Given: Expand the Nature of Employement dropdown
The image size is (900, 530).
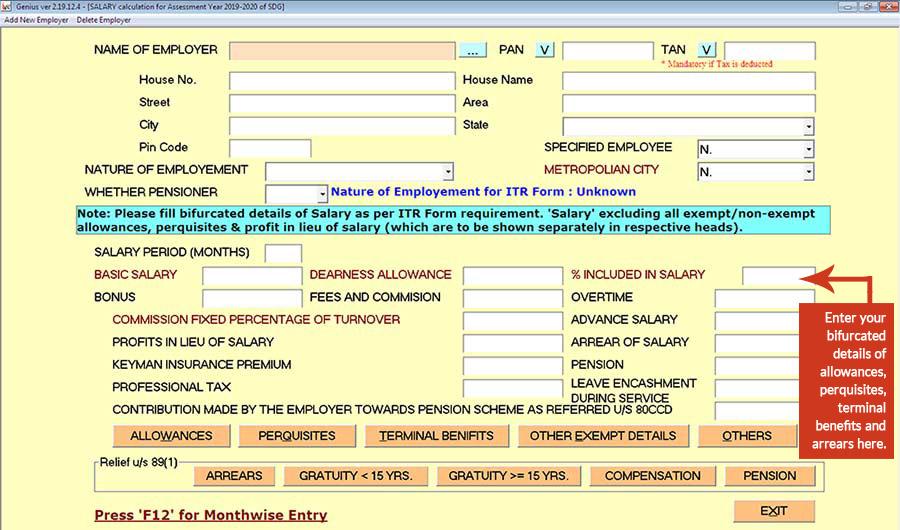Looking at the screenshot, I should click(448, 172).
